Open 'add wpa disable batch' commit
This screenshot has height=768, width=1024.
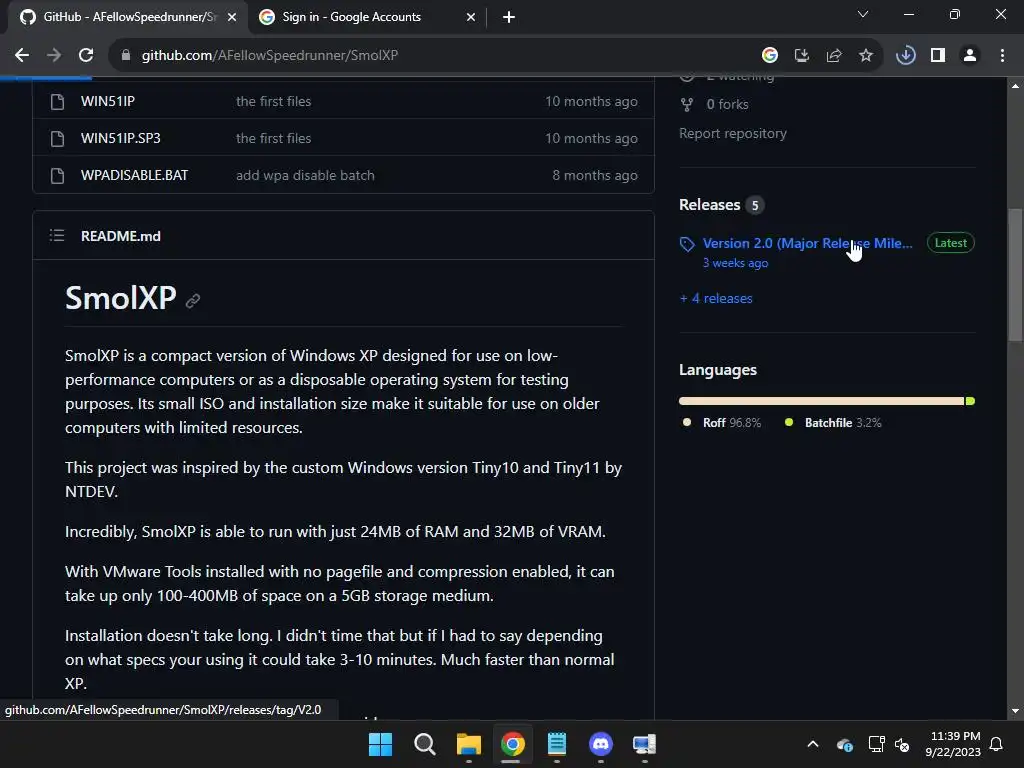[x=305, y=176]
